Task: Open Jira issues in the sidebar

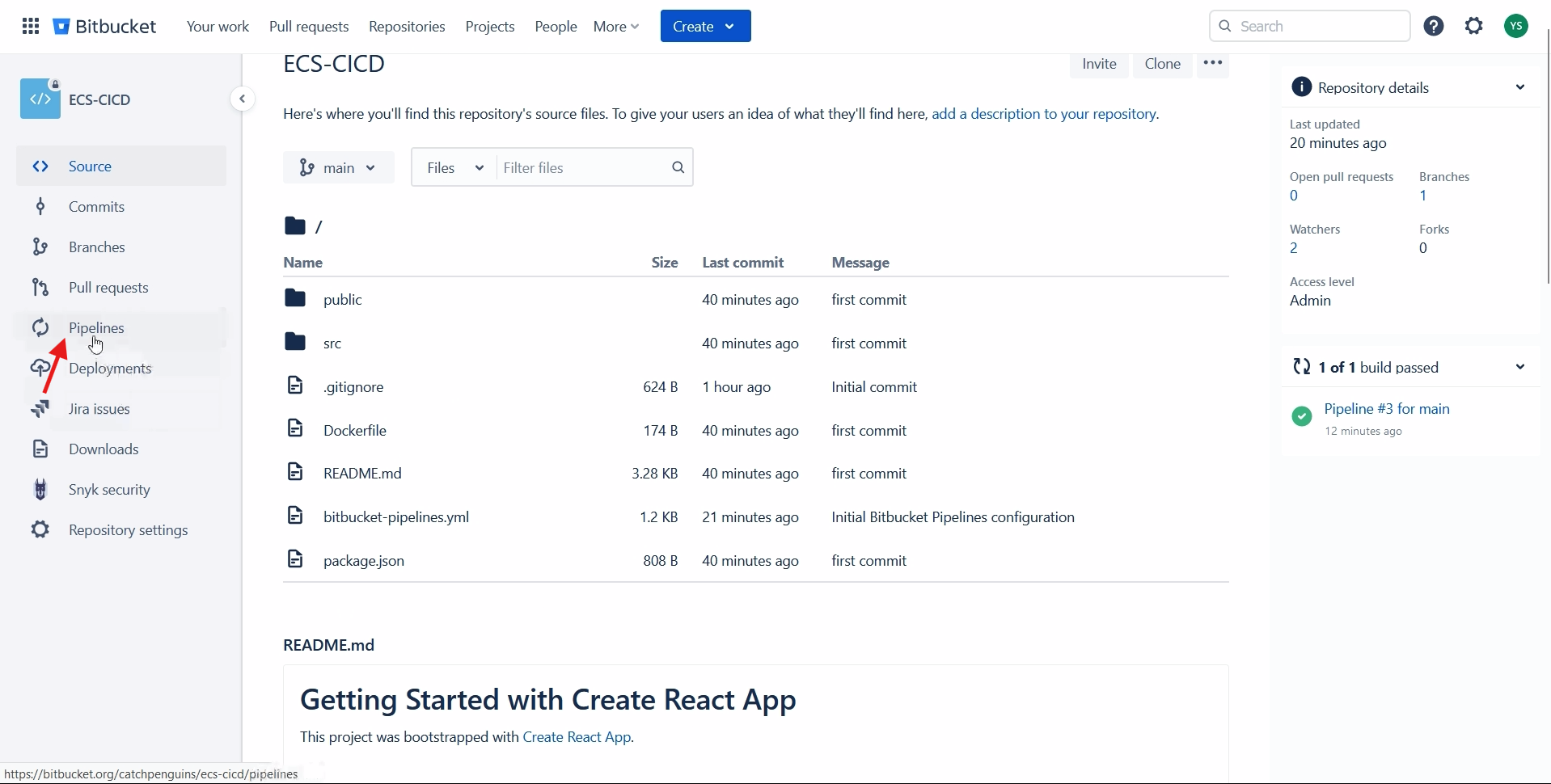Action: click(x=121, y=408)
